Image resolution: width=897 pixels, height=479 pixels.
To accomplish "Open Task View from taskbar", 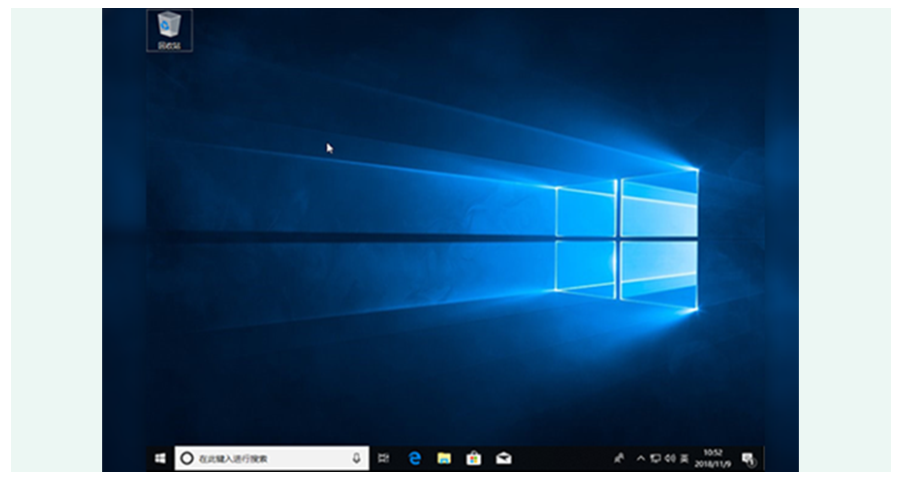I will (383, 458).
